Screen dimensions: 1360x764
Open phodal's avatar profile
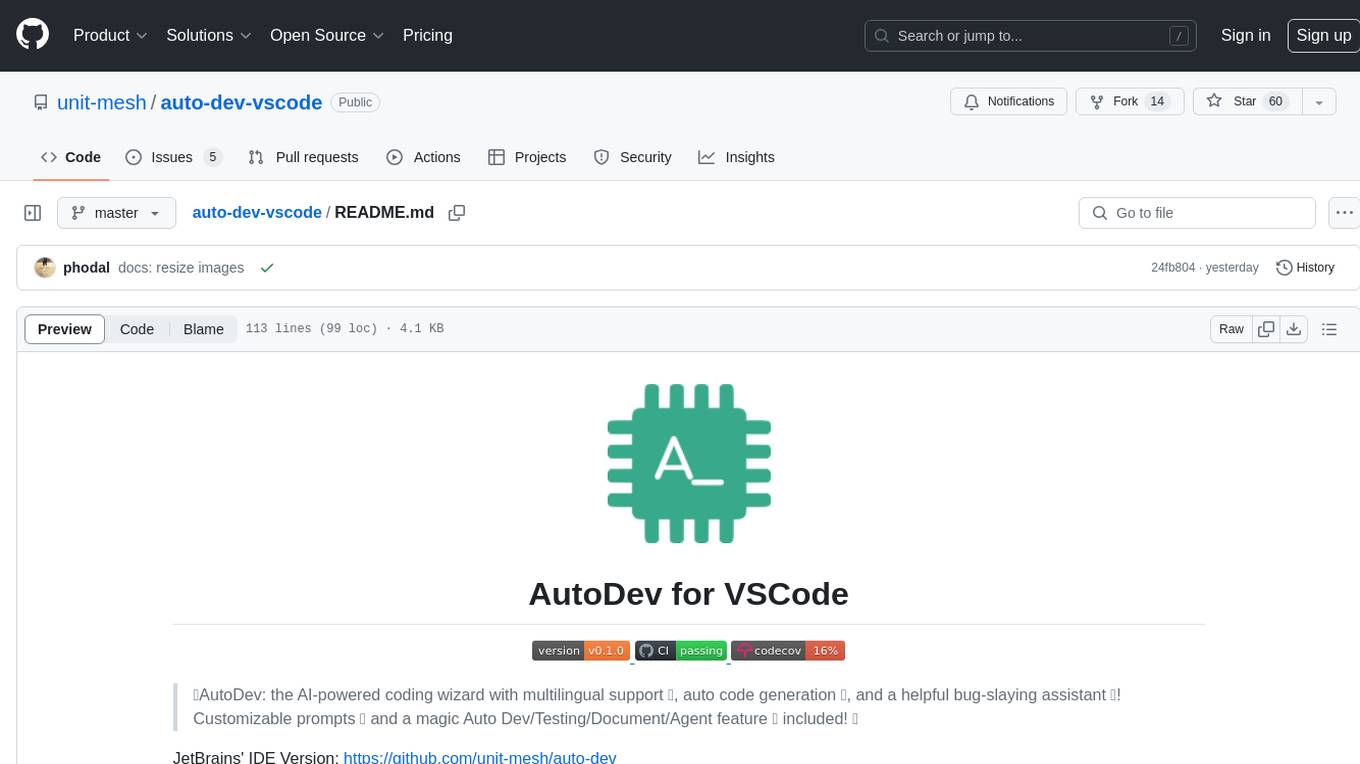point(45,268)
